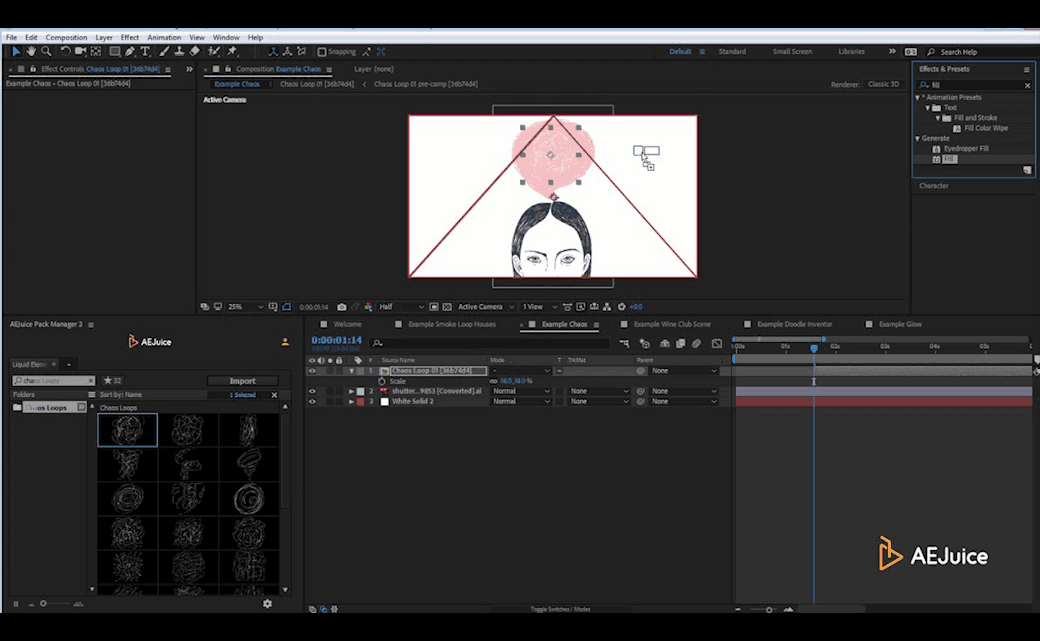Click the composition mini-flowchart icon in timeline
Screen dimensions: 1040x641
point(625,343)
